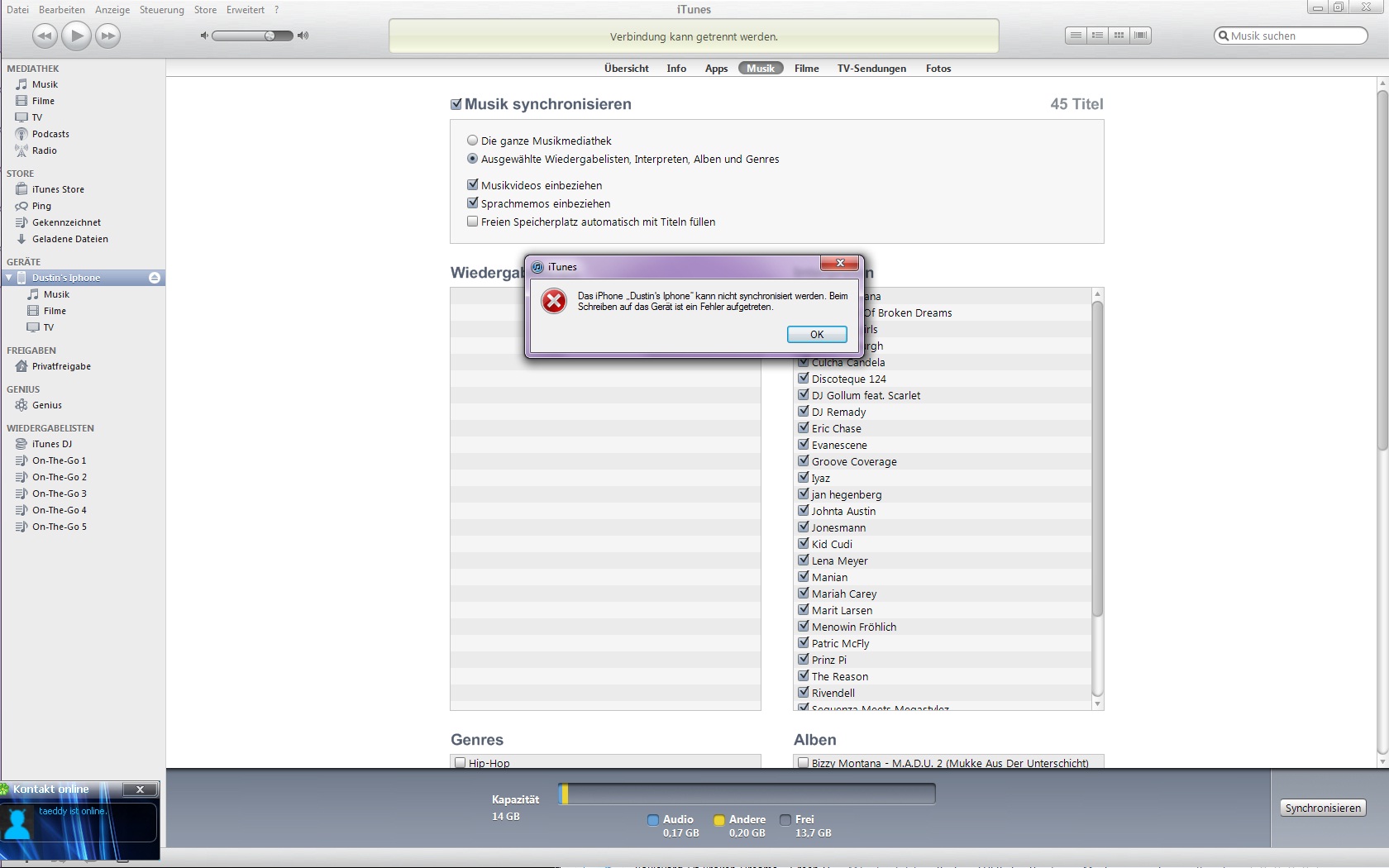
Task: Toggle Sprachmemos einbeziehen checkbox
Action: [x=473, y=203]
